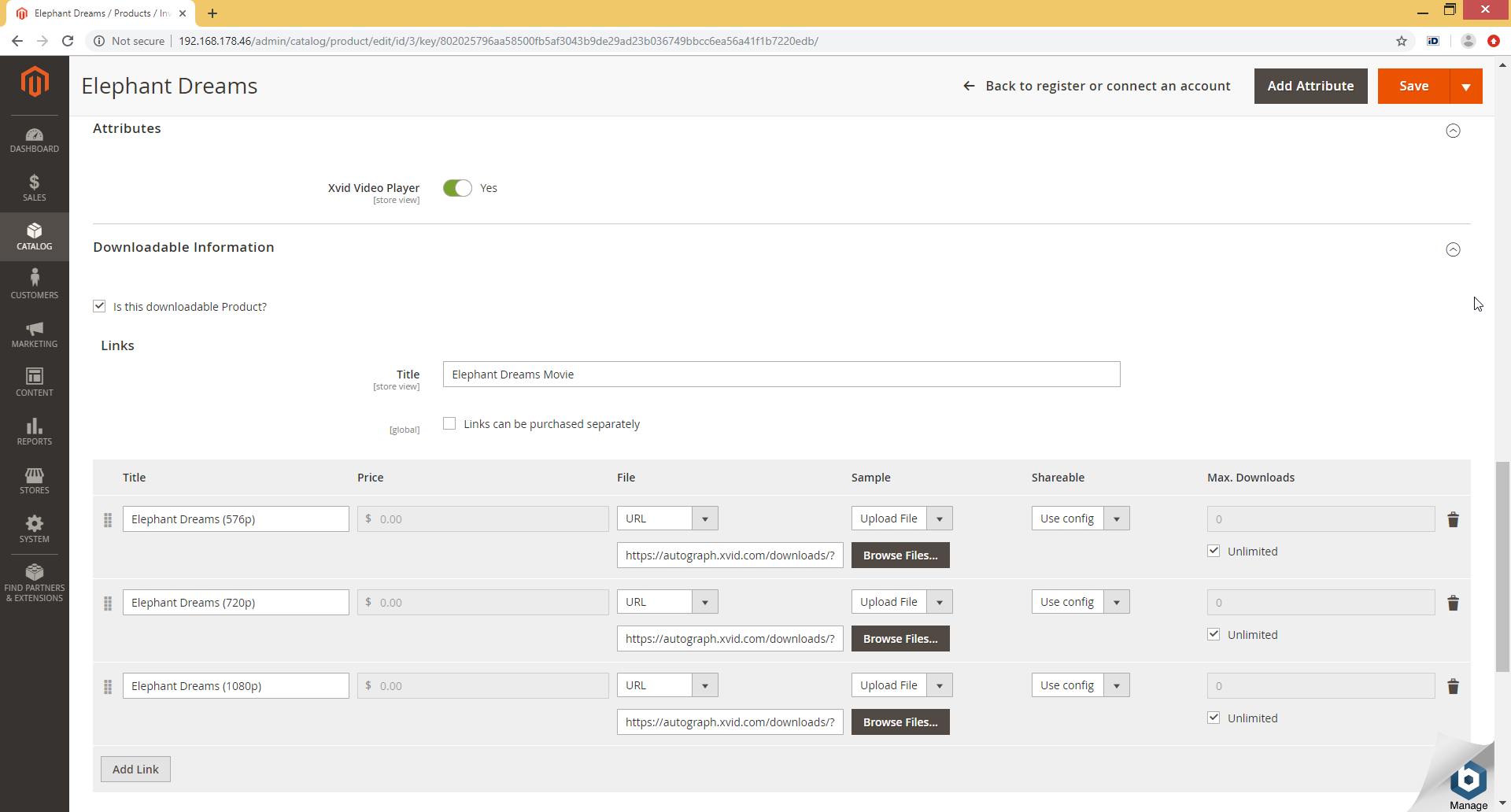Open the Stores sidebar menu
The height and width of the screenshot is (812, 1511).
(x=35, y=481)
